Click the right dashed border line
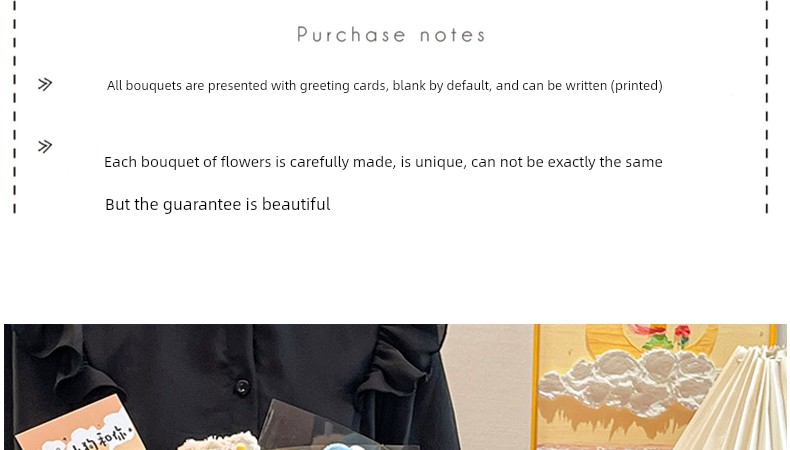The image size is (790, 450). tap(767, 110)
